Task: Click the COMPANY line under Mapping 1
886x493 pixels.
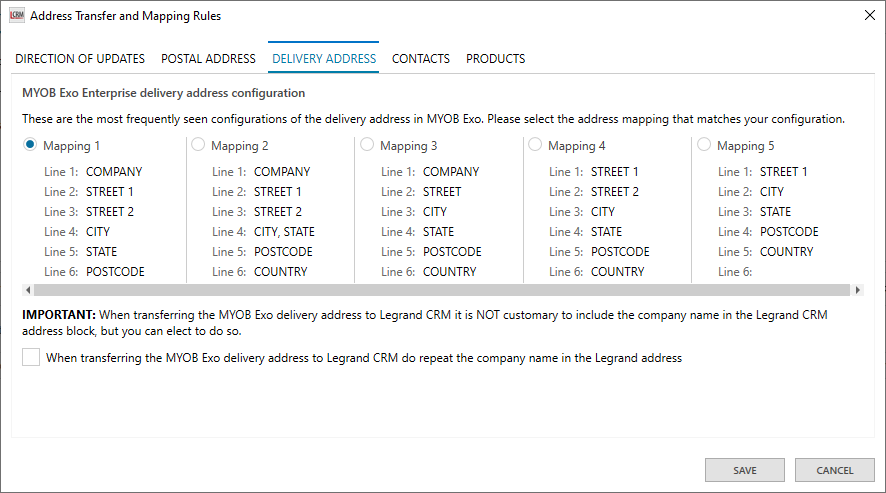Action: click(113, 172)
